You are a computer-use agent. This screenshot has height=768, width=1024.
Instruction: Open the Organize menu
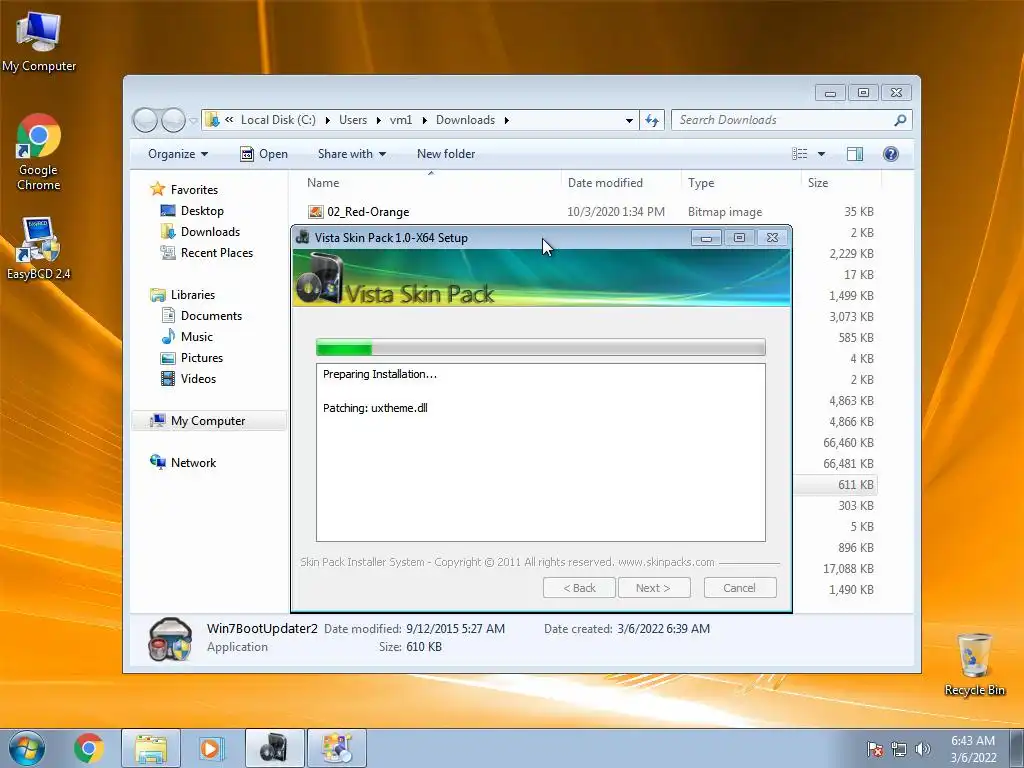tap(178, 154)
